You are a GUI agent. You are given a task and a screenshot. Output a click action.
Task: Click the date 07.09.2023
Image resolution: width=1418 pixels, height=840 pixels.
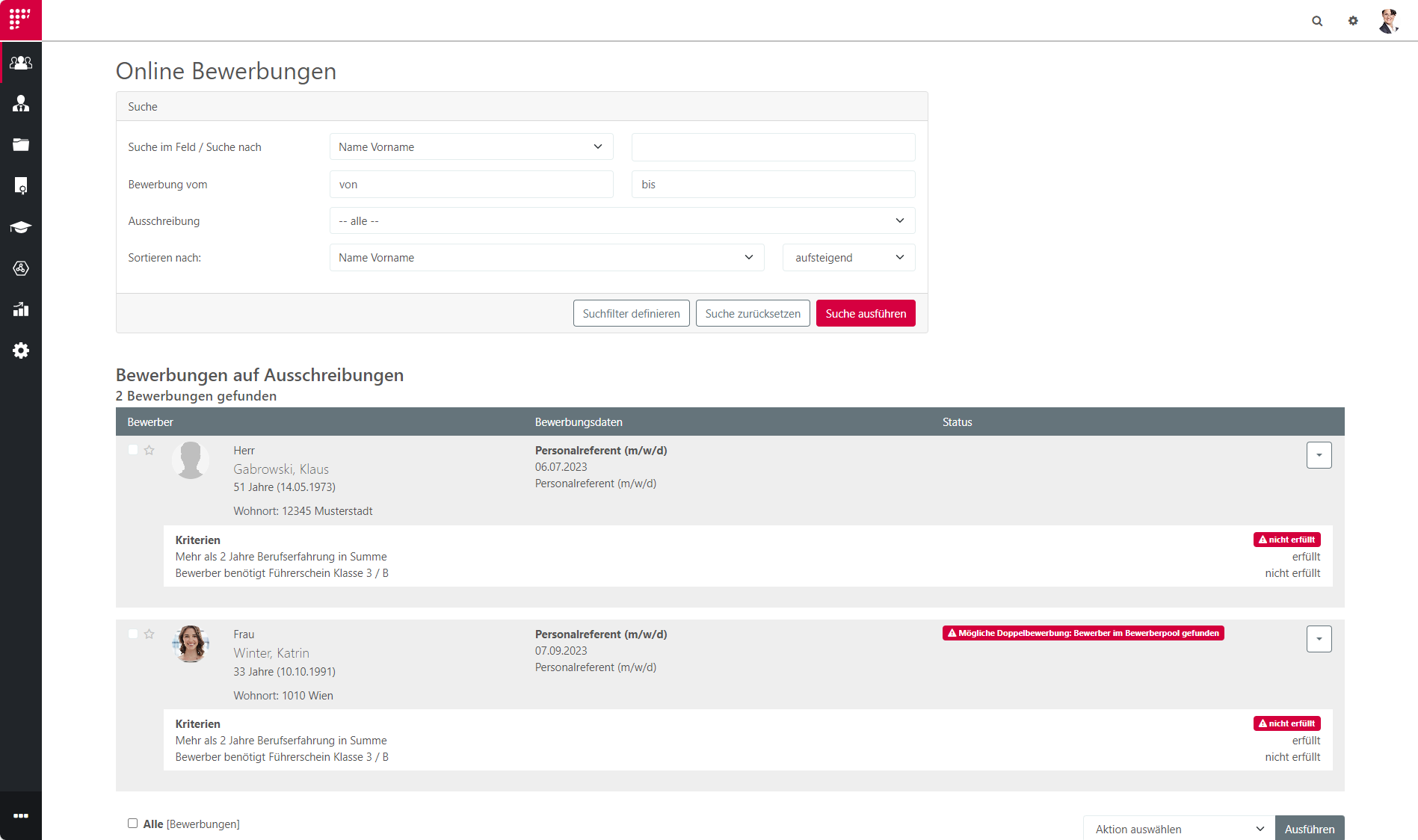561,651
